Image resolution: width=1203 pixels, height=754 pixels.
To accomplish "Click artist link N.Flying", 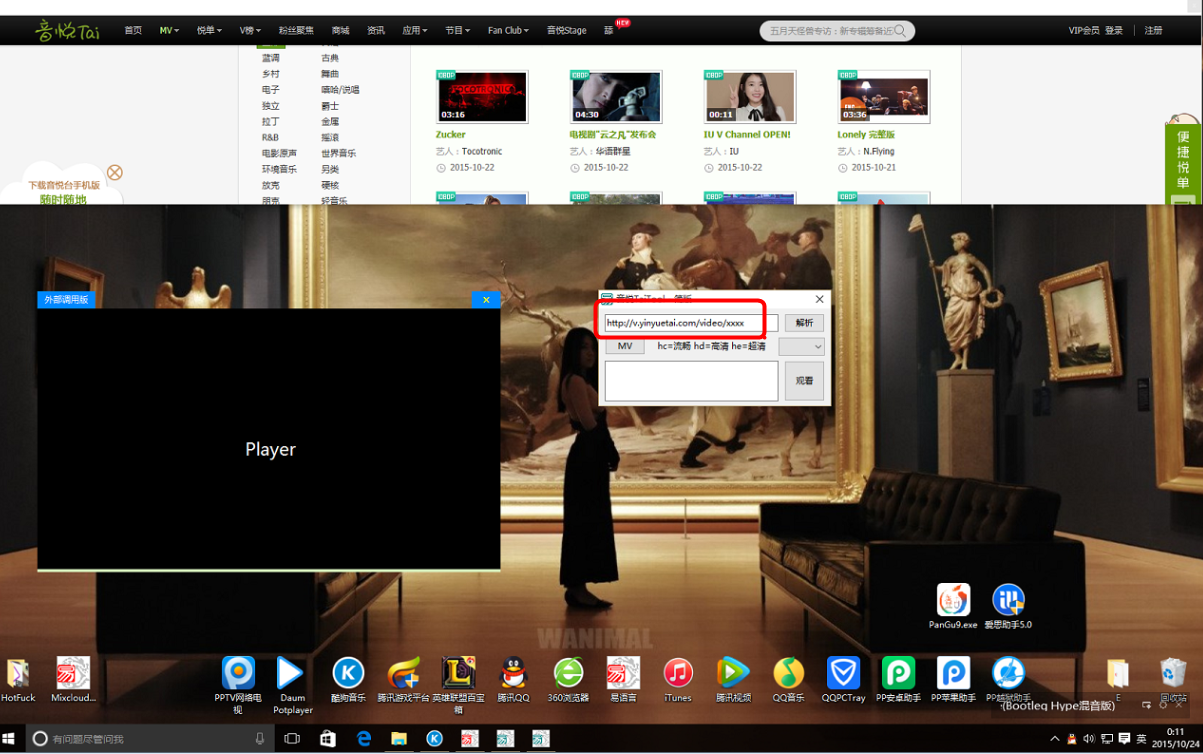I will coord(879,152).
